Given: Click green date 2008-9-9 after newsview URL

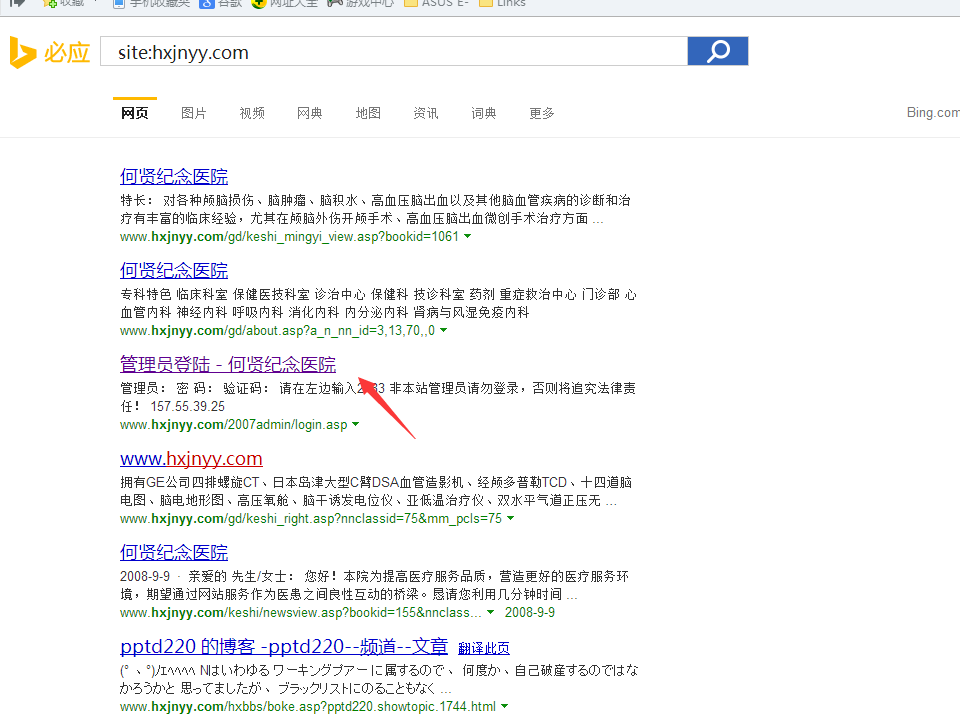Looking at the screenshot, I should click(x=530, y=612).
